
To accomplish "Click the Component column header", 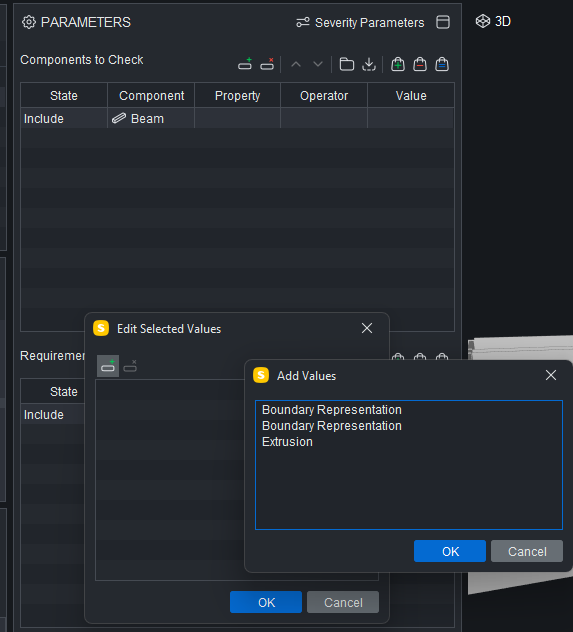I will point(151,96).
